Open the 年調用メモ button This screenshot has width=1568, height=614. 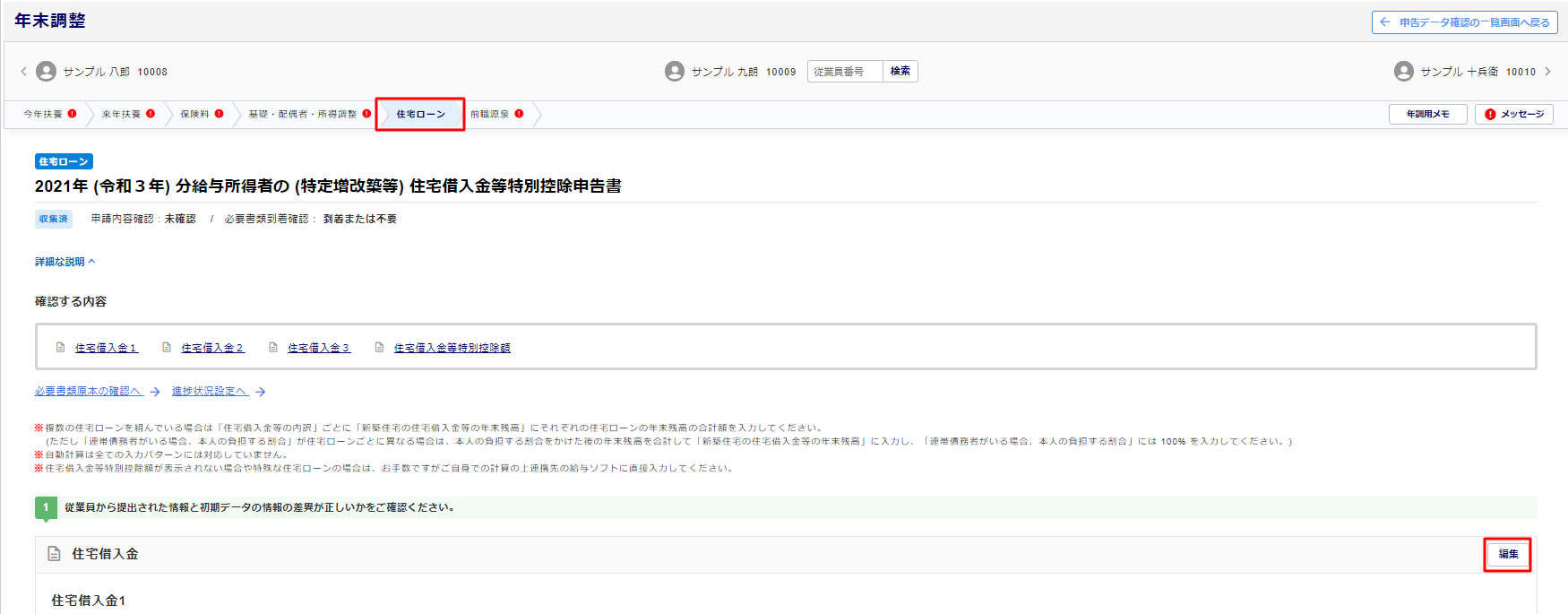(1428, 114)
